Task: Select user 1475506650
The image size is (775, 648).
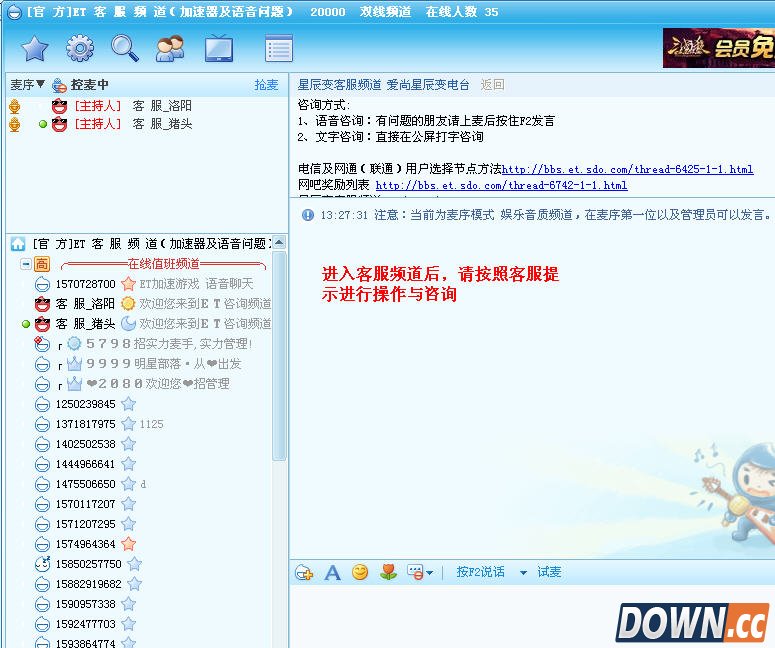Action: point(85,484)
